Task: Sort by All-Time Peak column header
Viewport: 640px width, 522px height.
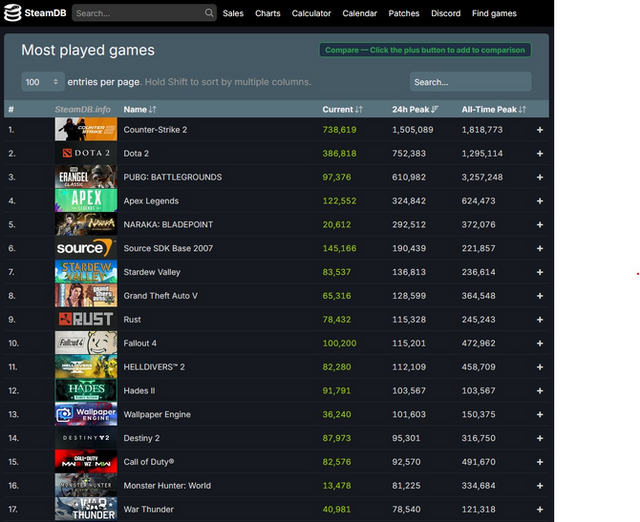Action: point(494,109)
